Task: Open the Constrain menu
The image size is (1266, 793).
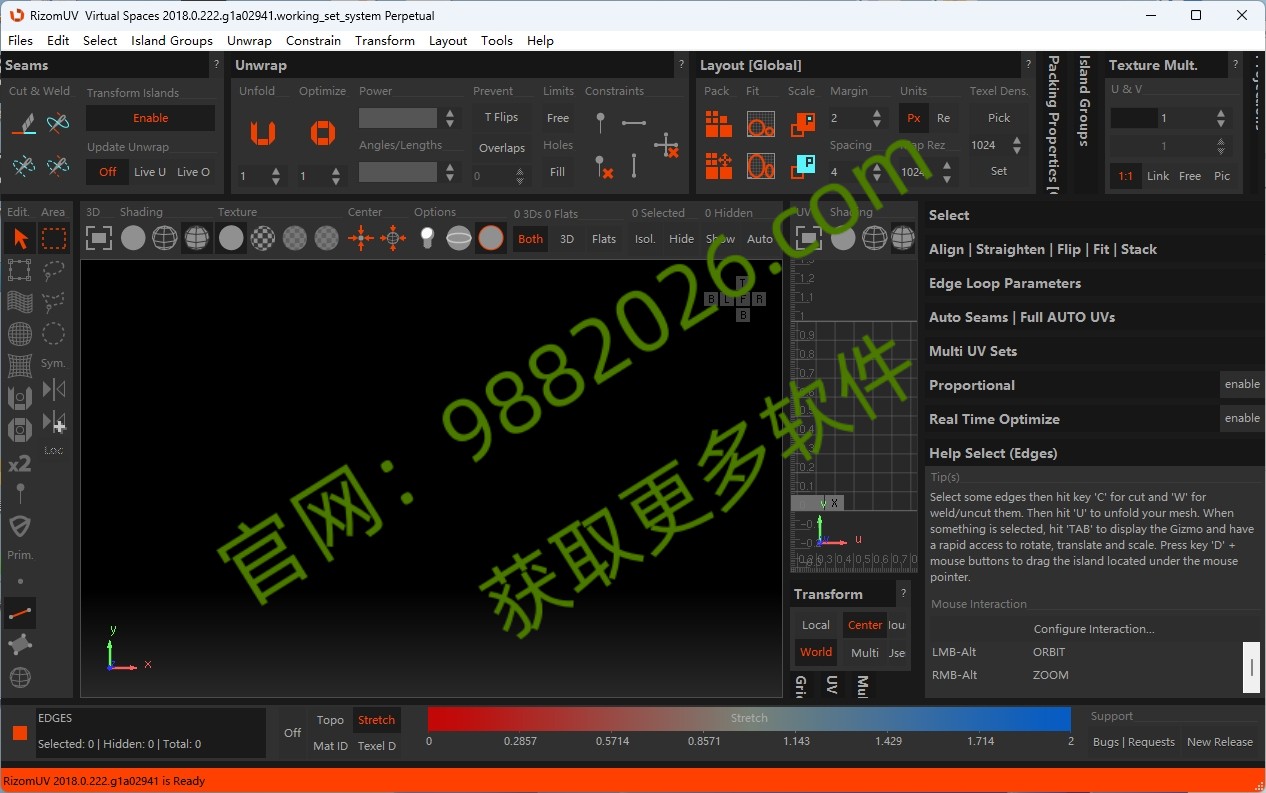Action: click(313, 40)
